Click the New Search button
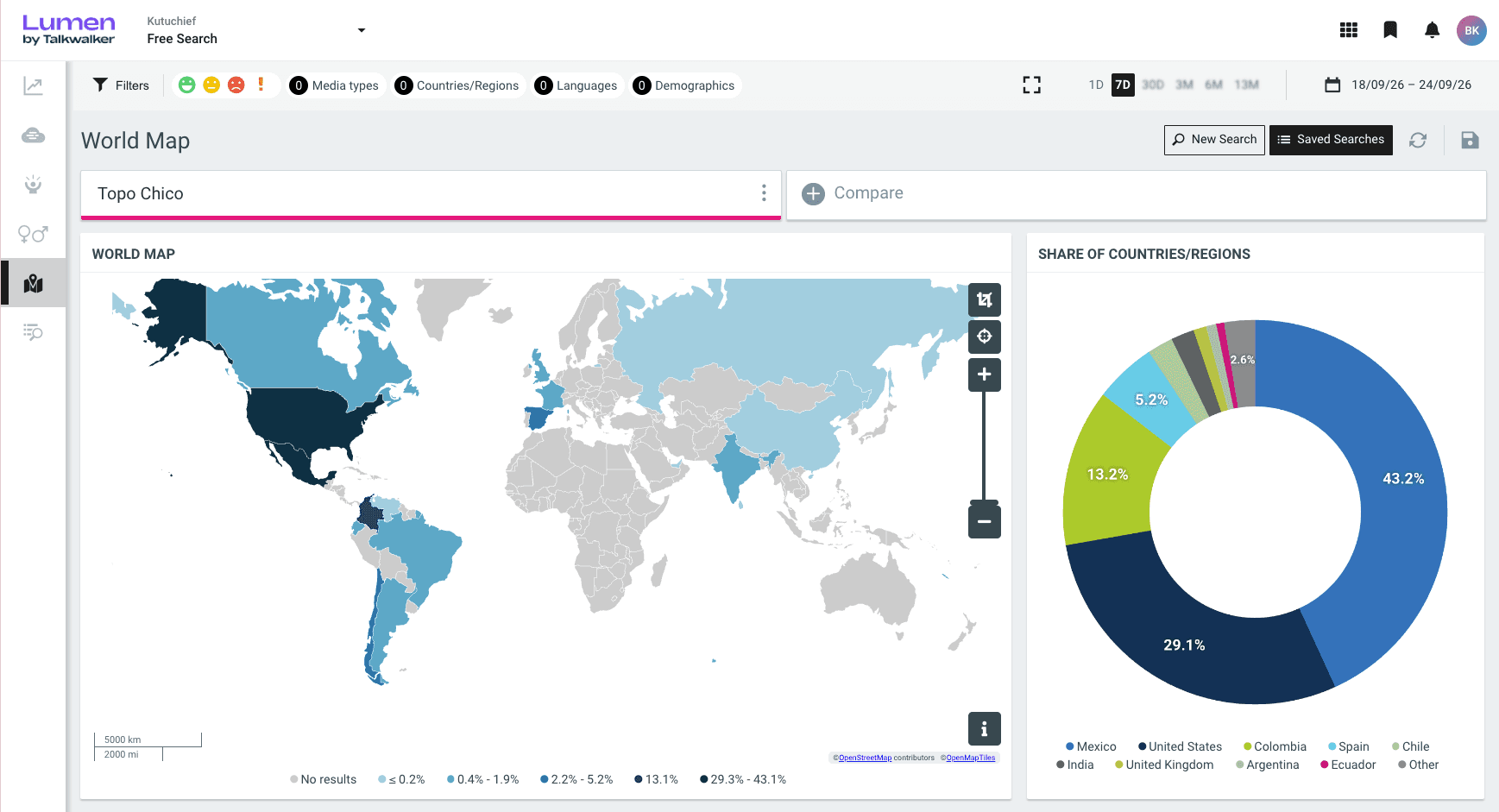This screenshot has height=812, width=1499. tap(1214, 140)
